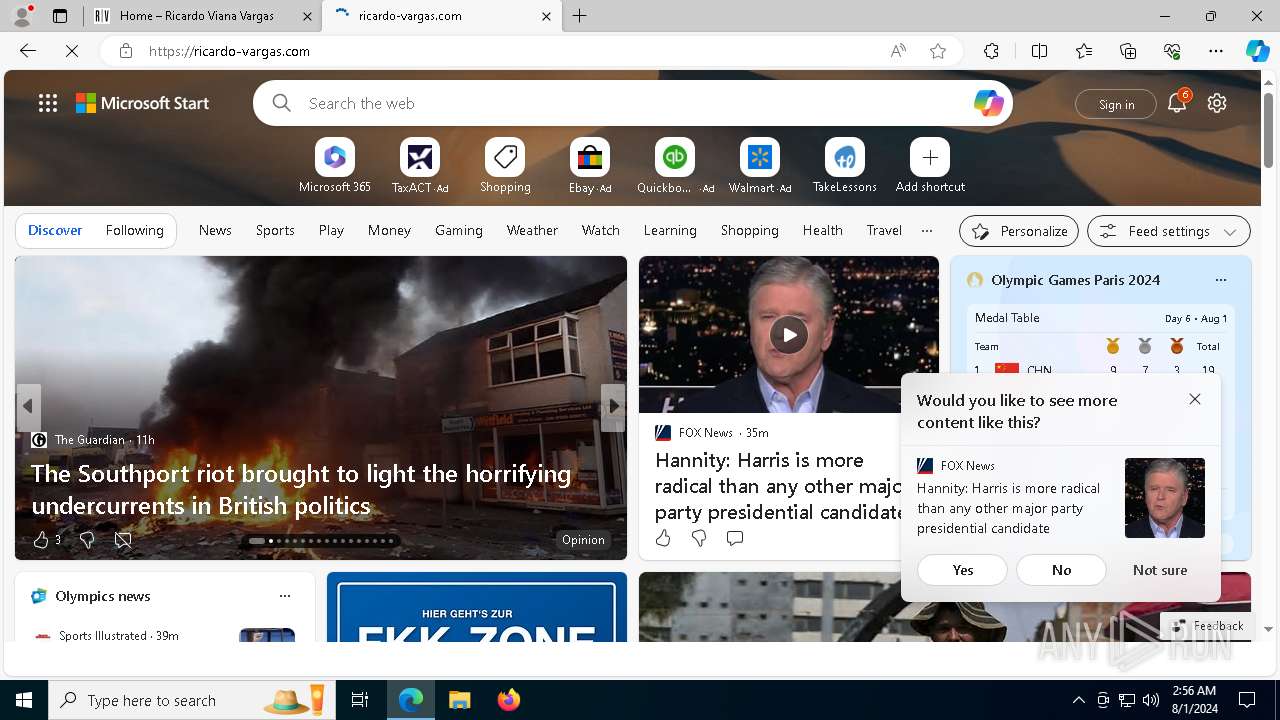Screen dimensions: 1280x720
Task: Choose Not sure in content prompt
Action: pos(1160,570)
